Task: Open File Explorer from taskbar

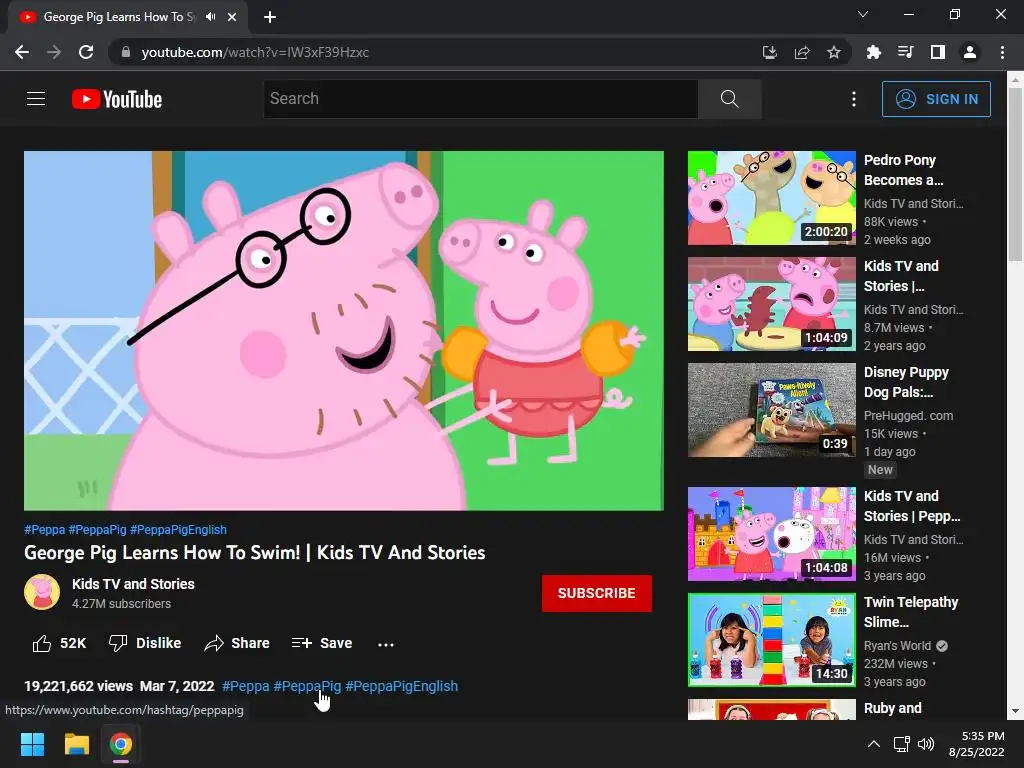Action: 76,744
